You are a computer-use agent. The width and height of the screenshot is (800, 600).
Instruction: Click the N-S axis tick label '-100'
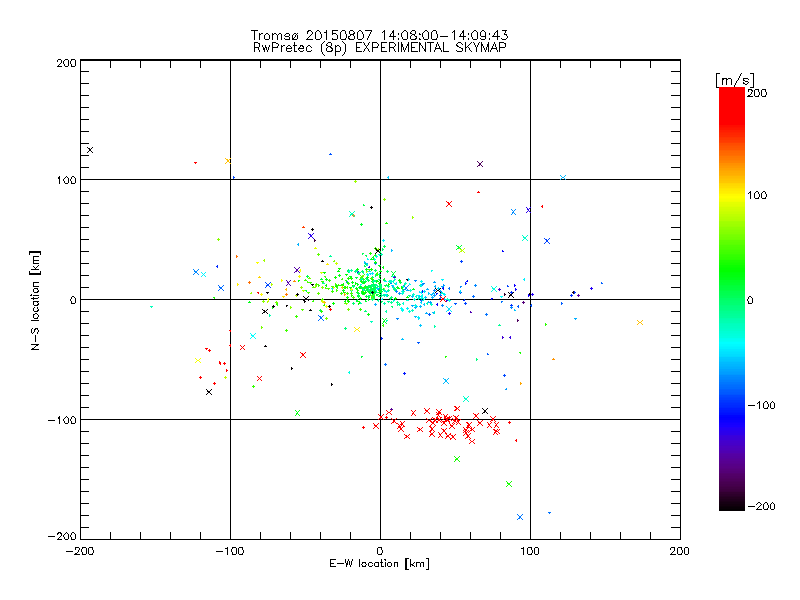(62, 420)
